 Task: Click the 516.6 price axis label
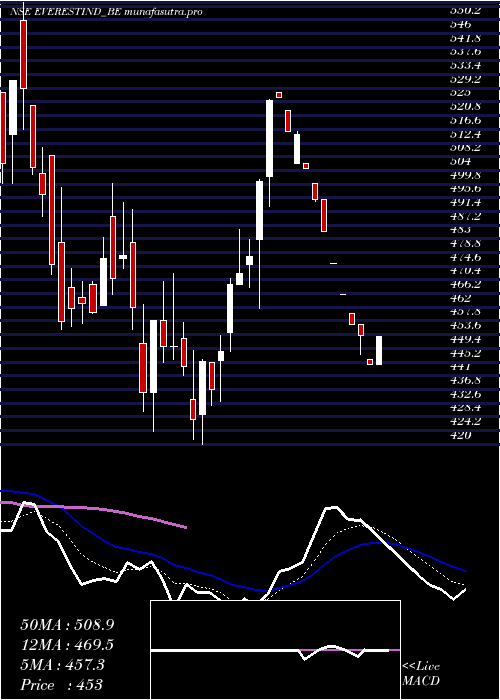(465, 120)
